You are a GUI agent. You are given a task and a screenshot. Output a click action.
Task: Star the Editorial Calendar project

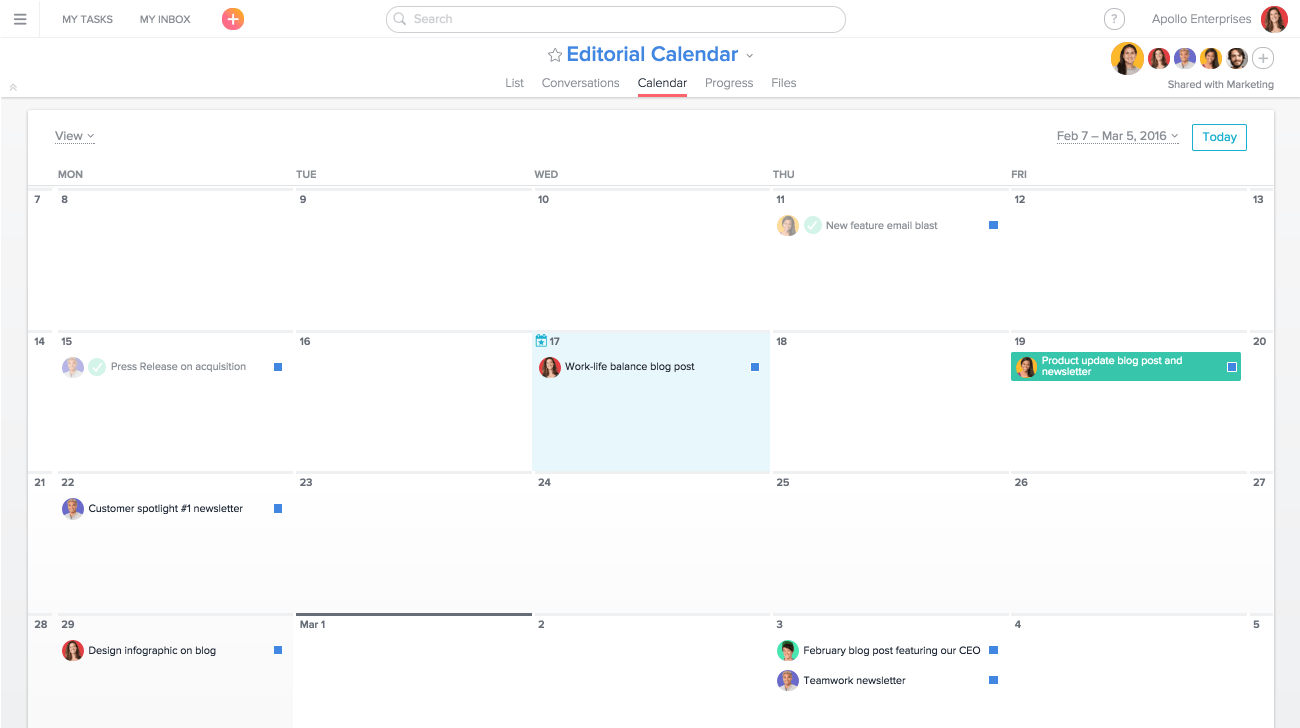point(554,54)
